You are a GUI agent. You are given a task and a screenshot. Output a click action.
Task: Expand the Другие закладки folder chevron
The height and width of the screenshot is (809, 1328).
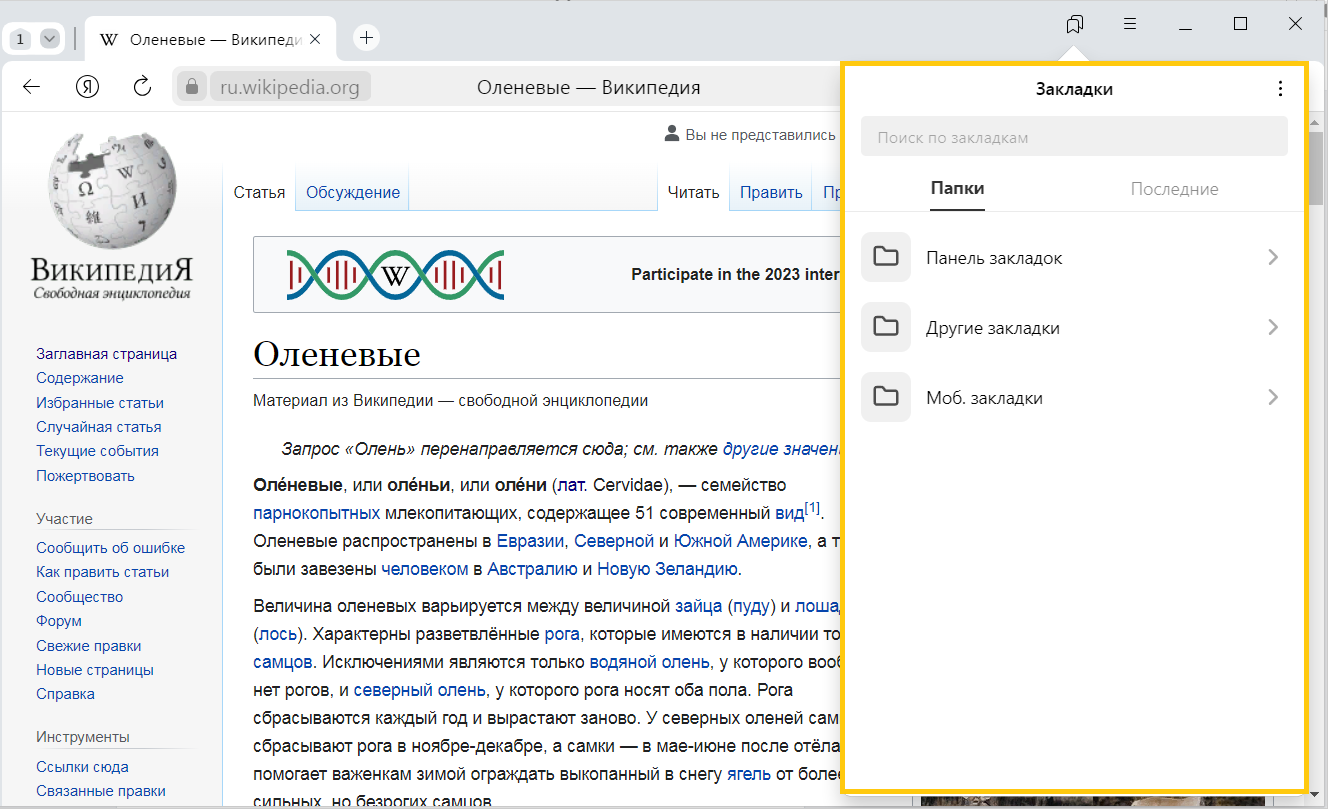coord(1272,327)
